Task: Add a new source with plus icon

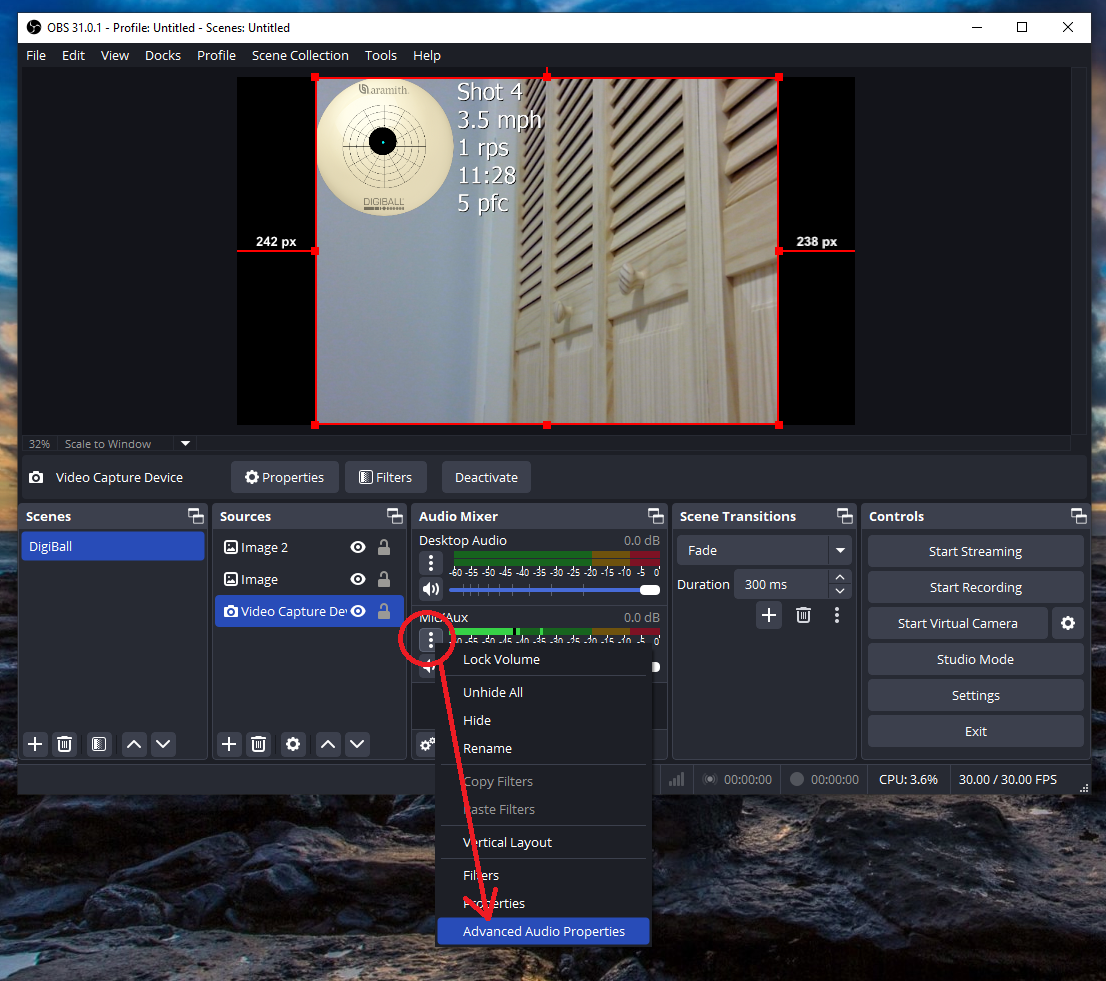Action: tap(229, 744)
